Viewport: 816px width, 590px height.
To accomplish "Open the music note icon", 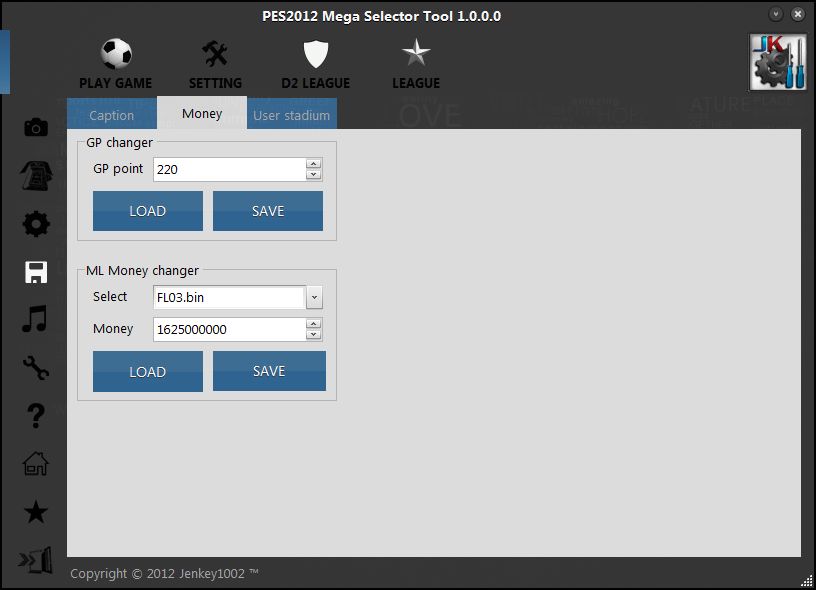I will 36,320.
